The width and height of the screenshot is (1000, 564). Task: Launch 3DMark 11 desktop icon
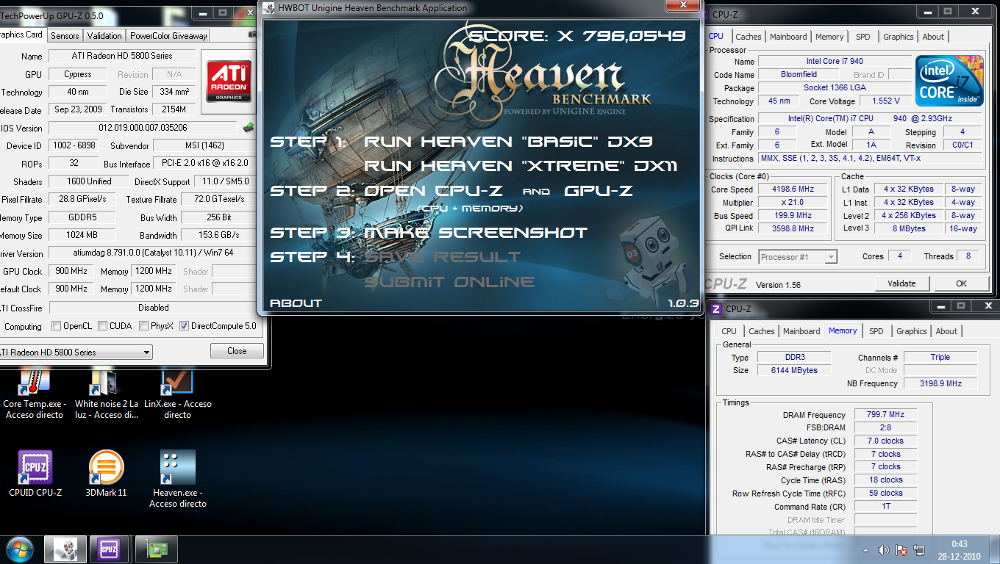click(x=106, y=473)
